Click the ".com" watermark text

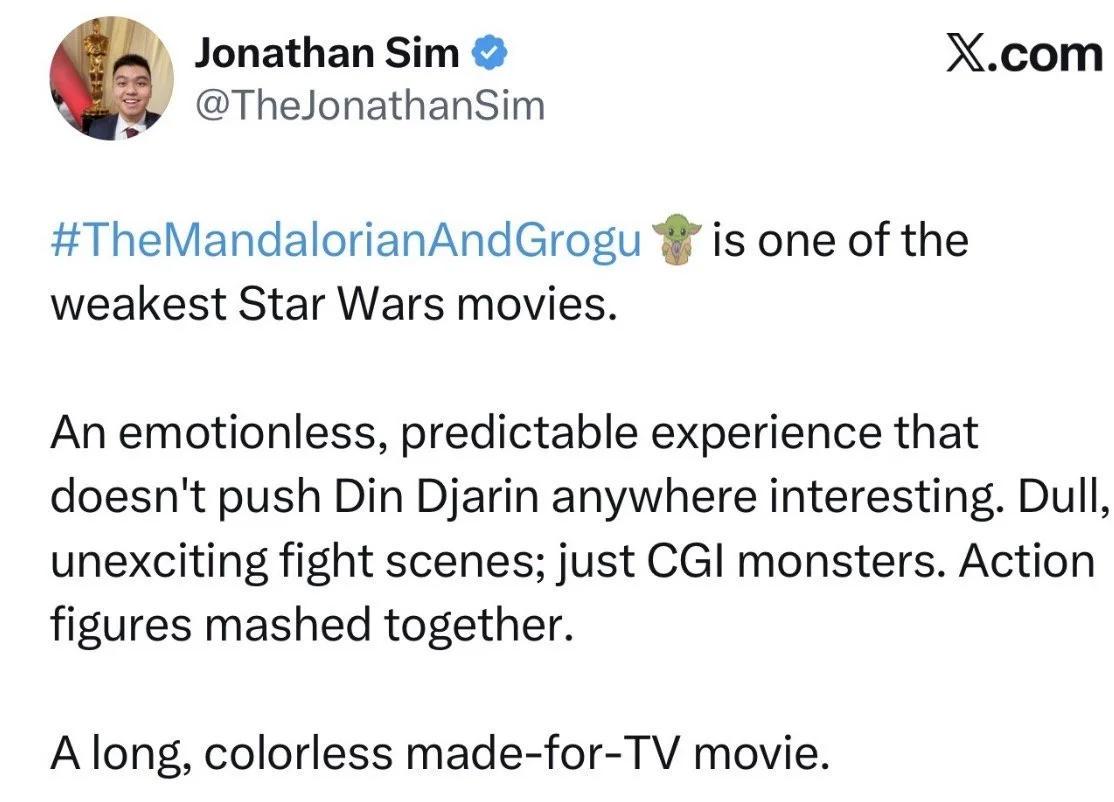pos(1044,55)
